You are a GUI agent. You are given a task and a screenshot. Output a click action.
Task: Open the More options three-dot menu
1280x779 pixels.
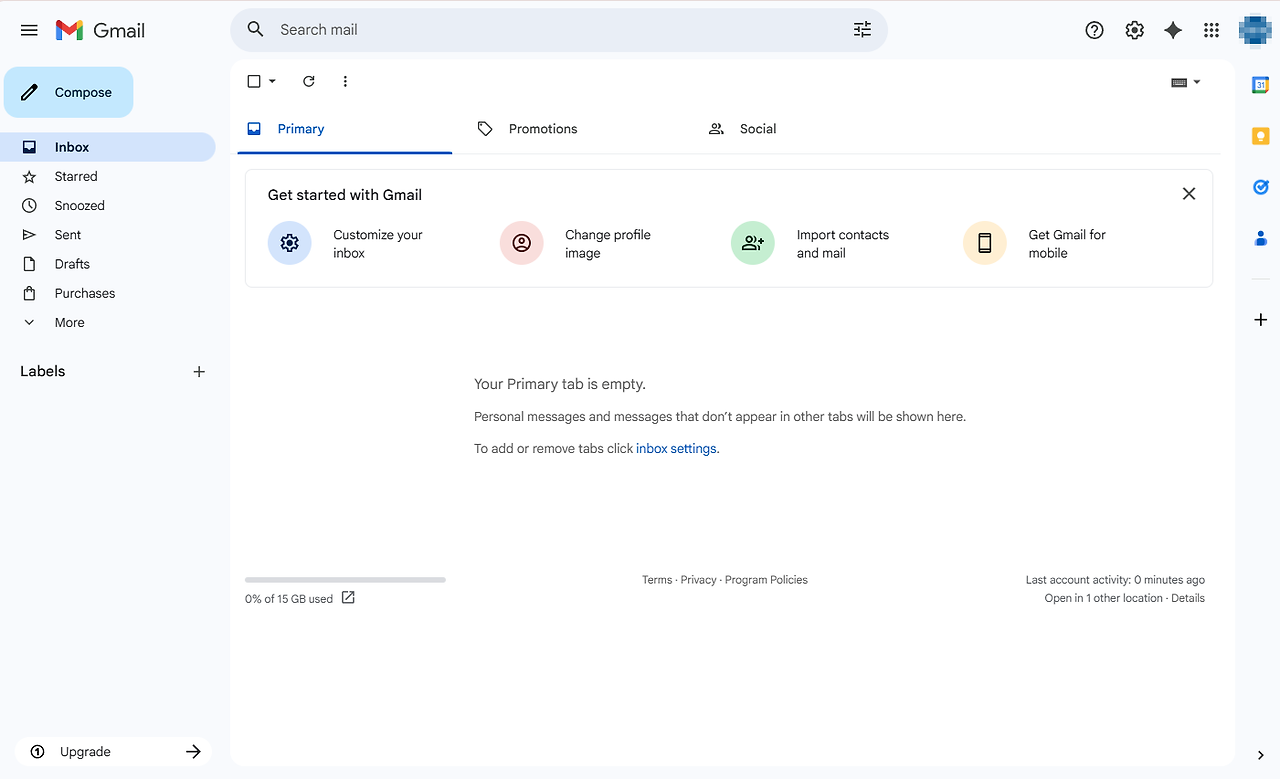pos(345,81)
